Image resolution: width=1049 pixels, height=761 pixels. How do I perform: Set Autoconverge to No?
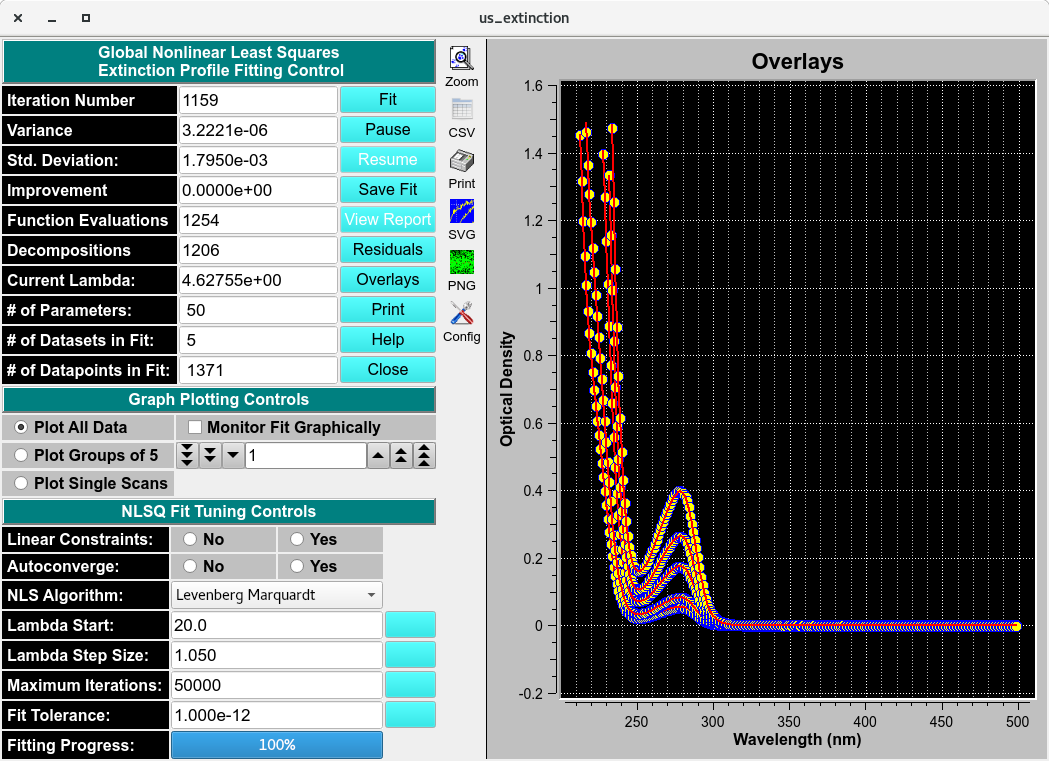[x=190, y=566]
